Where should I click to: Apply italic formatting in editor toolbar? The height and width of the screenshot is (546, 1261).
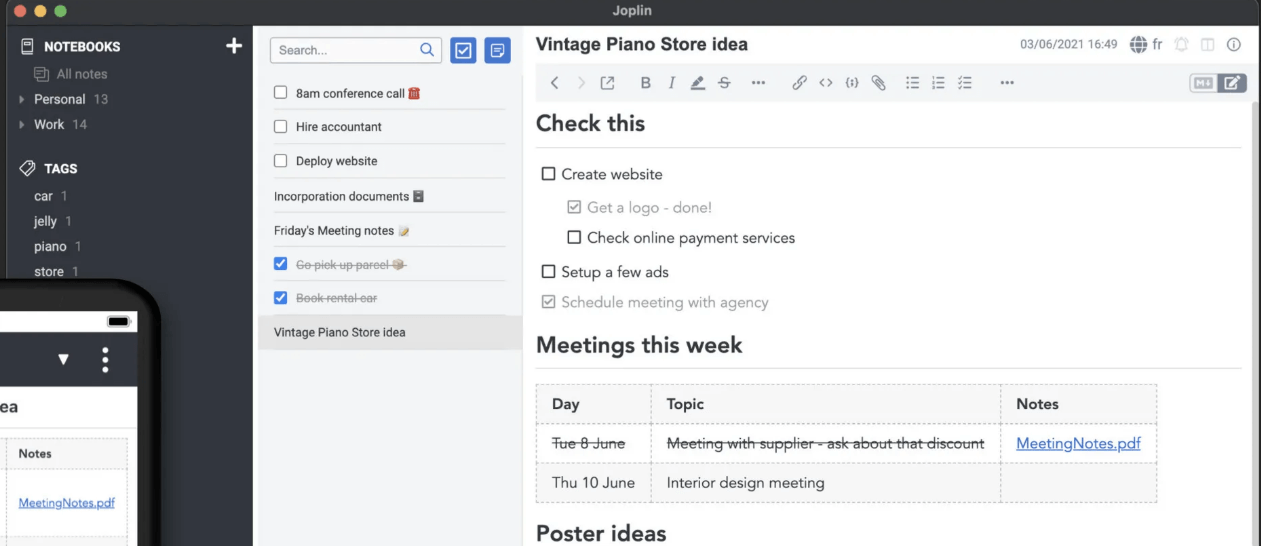pos(672,83)
